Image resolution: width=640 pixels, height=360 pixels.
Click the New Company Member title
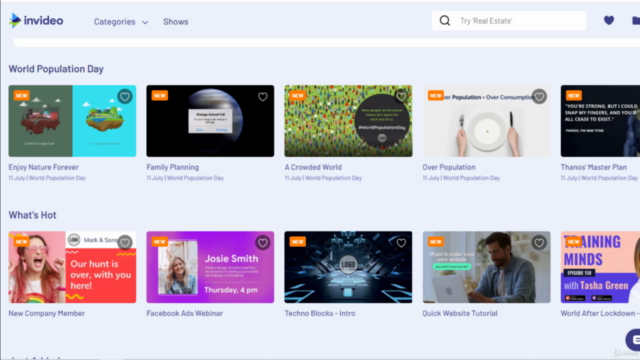(47, 313)
